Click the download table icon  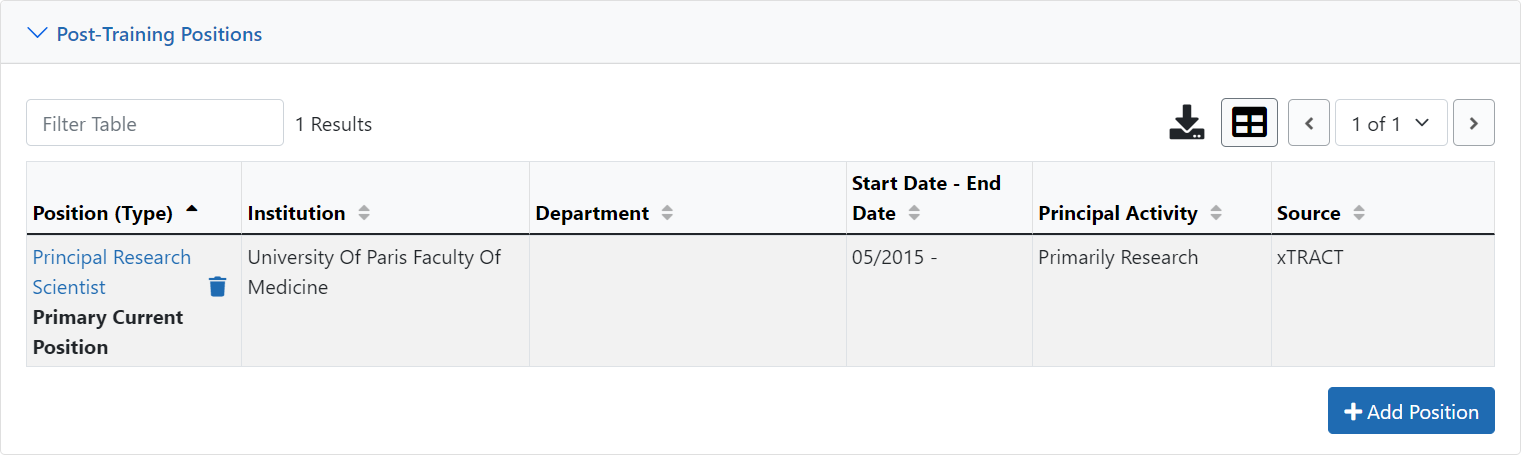1187,123
